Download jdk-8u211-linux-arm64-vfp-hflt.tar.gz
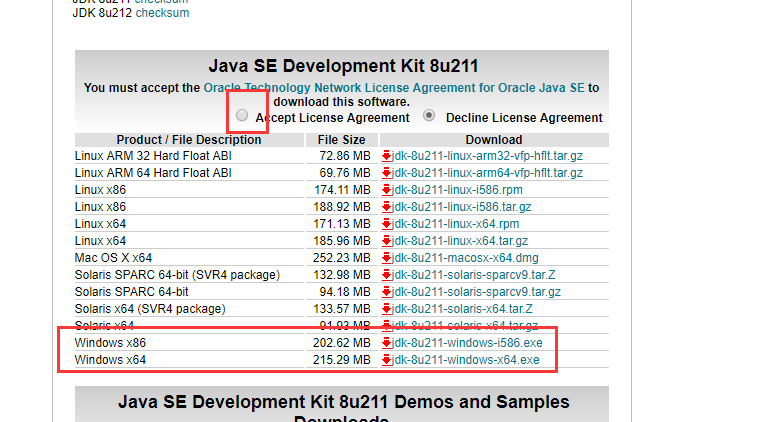This screenshot has width=772, height=422. (x=487, y=173)
